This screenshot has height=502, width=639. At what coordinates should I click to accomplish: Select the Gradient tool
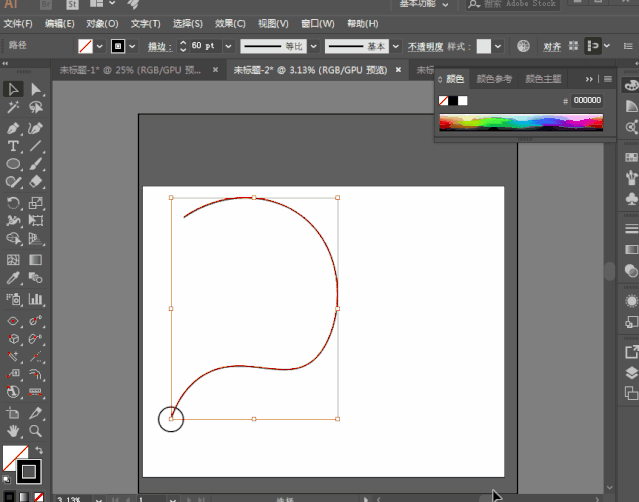36,260
